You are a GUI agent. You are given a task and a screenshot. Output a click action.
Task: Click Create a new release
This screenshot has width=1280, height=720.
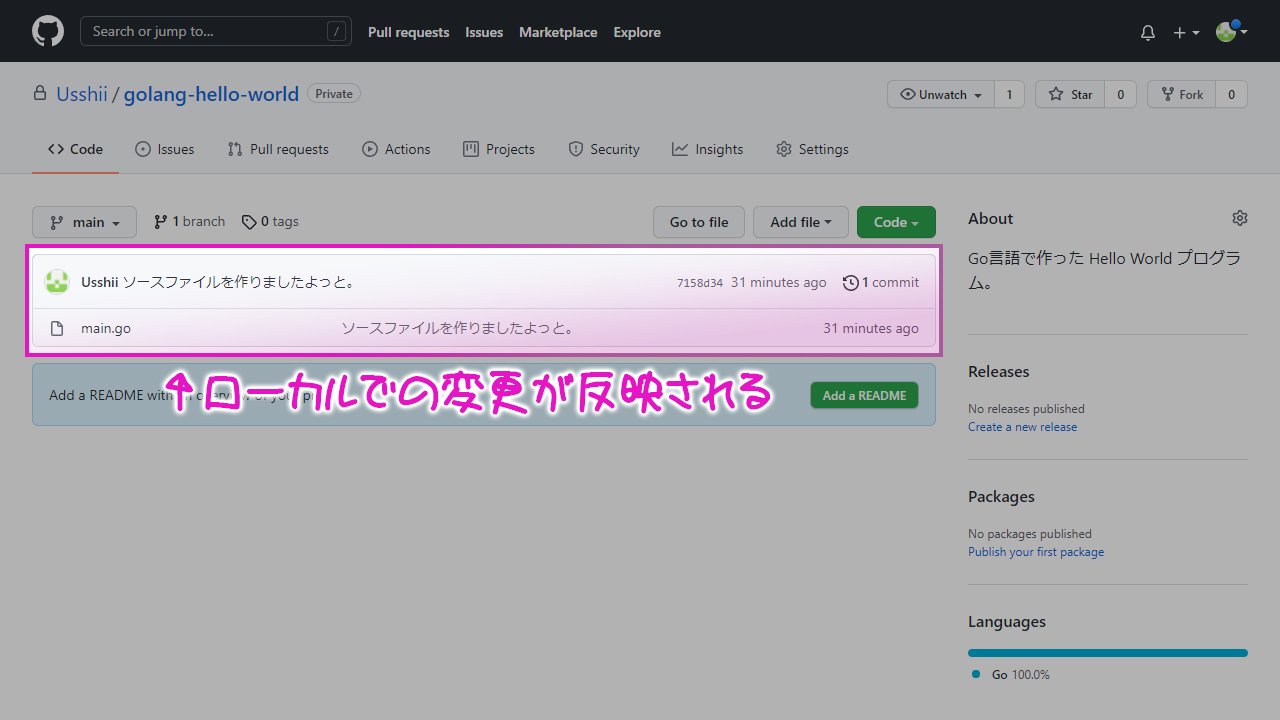pos(1022,427)
